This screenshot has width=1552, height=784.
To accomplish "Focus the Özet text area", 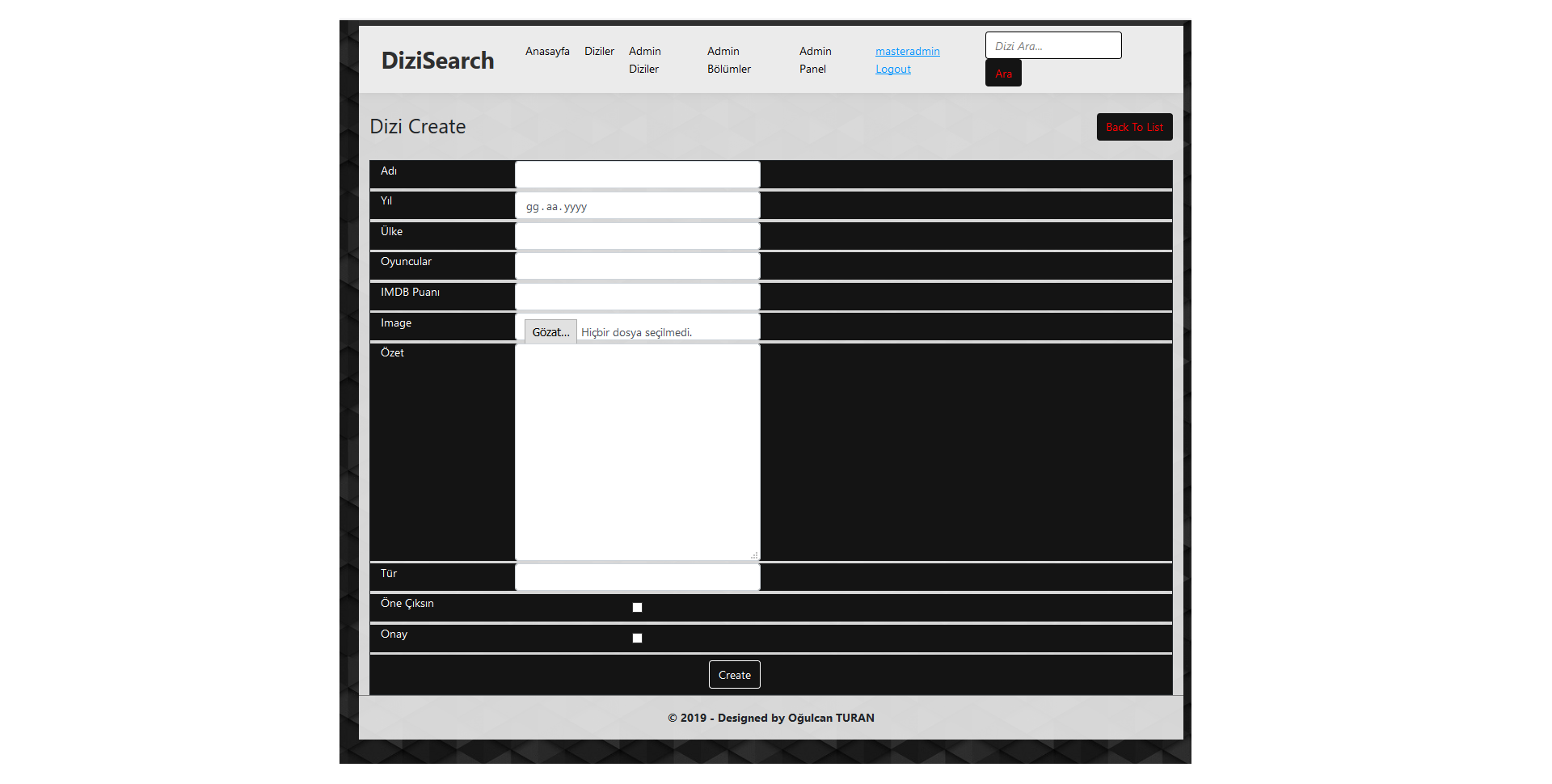I will coord(638,452).
